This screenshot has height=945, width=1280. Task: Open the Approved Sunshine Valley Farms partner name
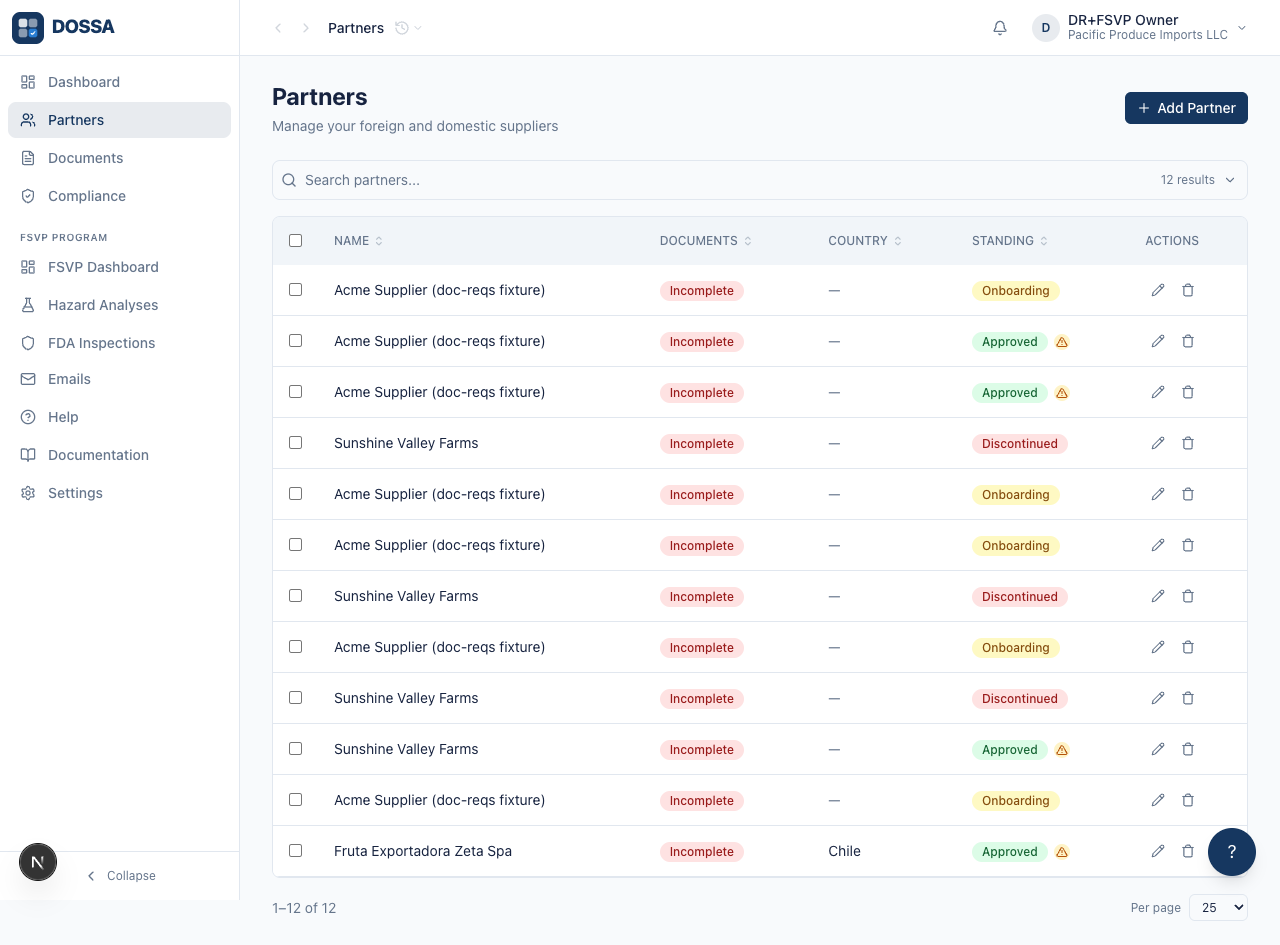406,749
